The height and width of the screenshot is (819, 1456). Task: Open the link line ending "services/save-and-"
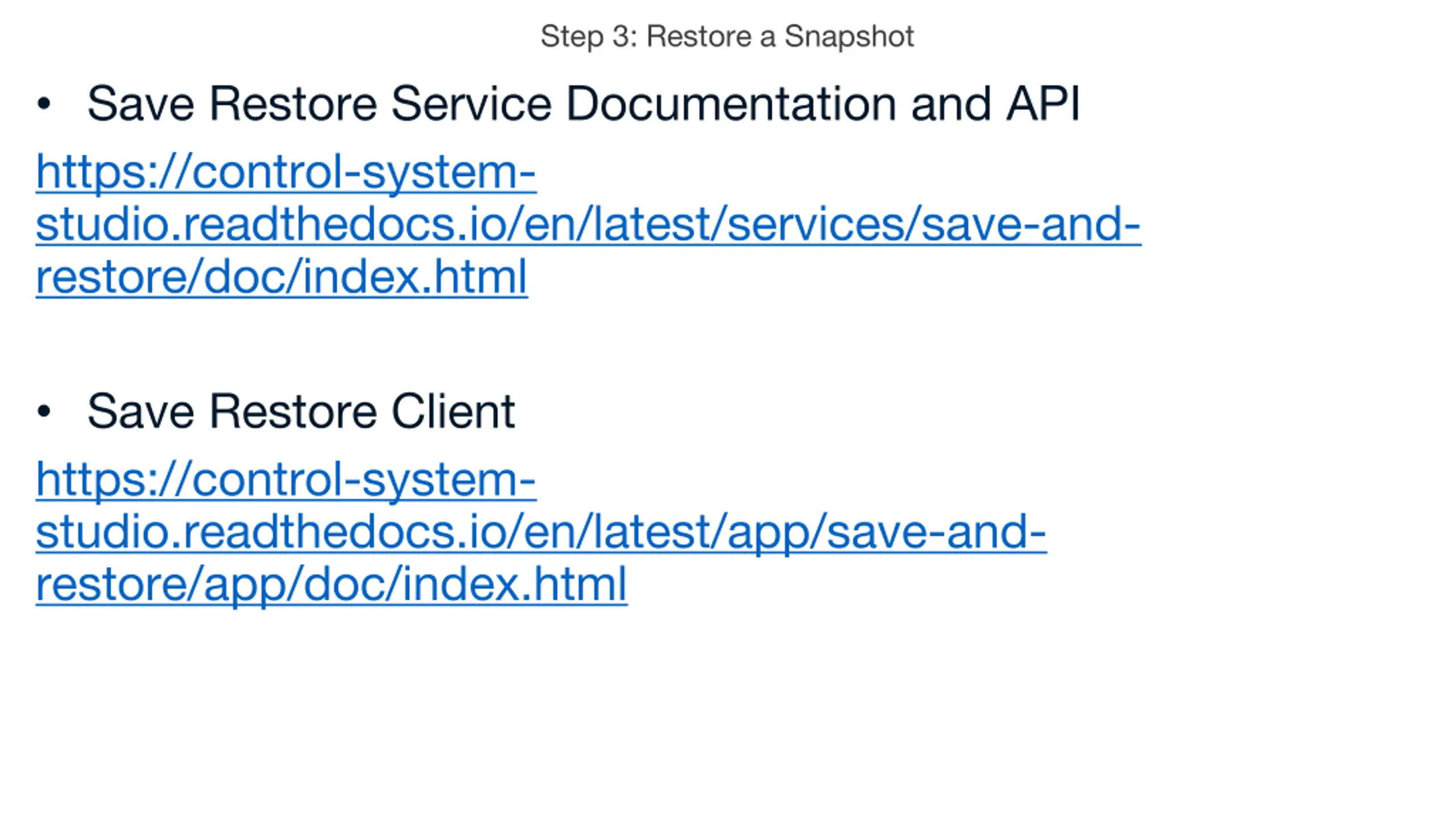pyautogui.click(x=588, y=225)
